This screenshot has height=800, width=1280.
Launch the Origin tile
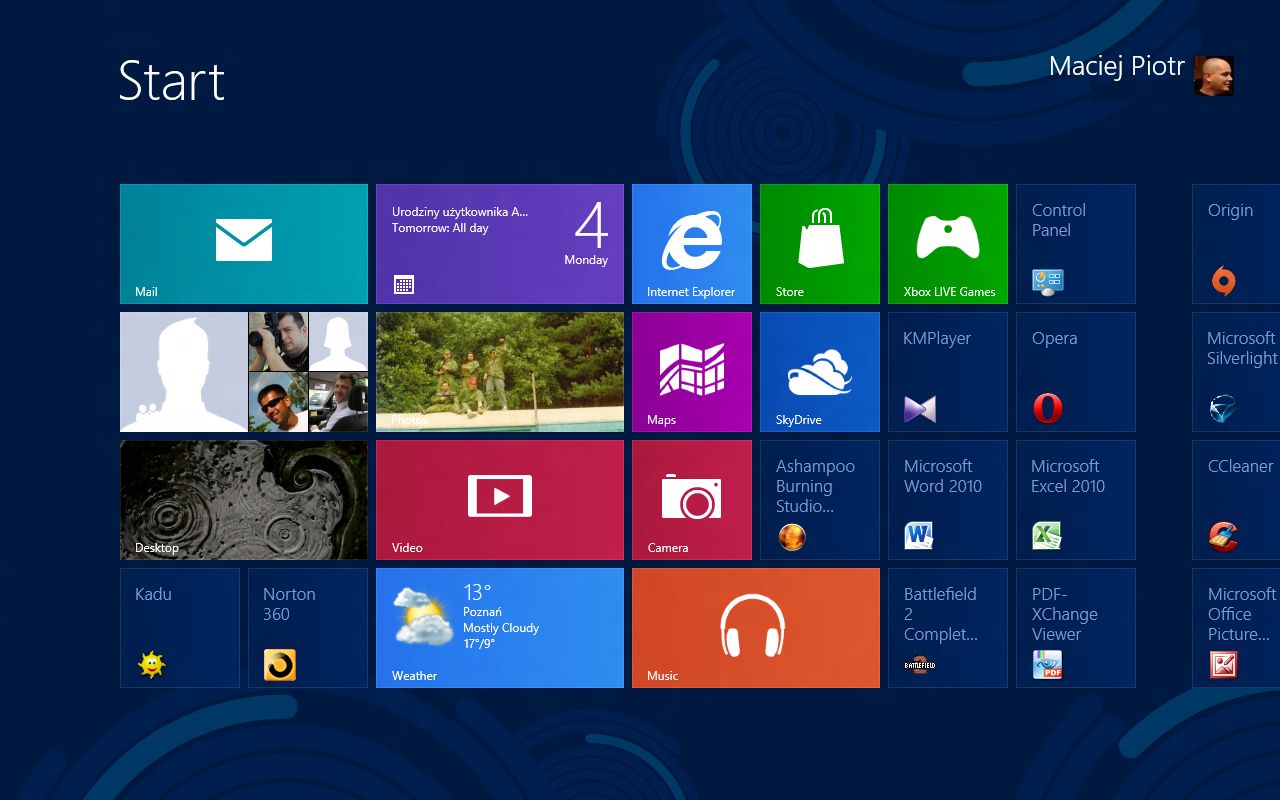pyautogui.click(x=1236, y=244)
